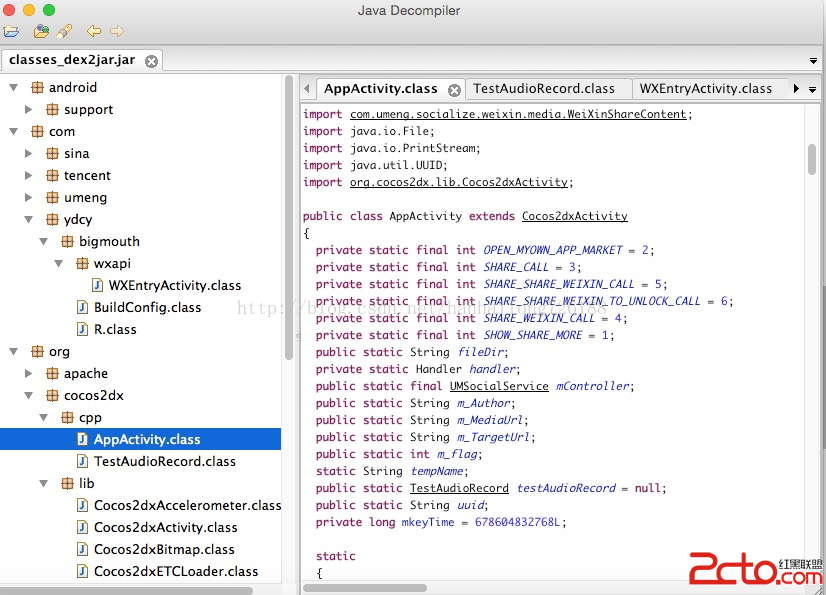Select BuildConfig.class in the tree
This screenshot has height=595, width=826.
147,308
